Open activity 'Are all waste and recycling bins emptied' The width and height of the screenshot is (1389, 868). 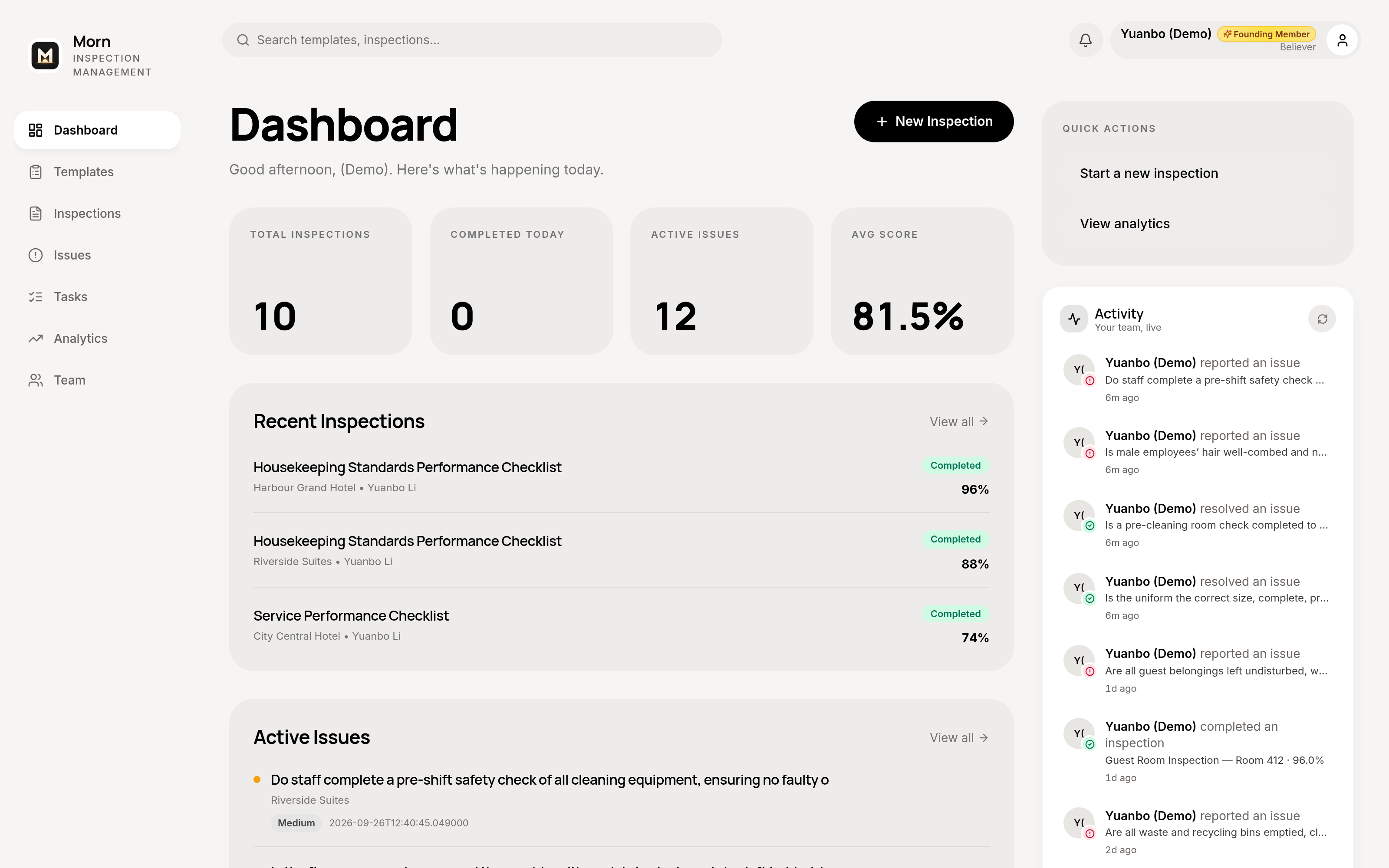[x=1198, y=832]
